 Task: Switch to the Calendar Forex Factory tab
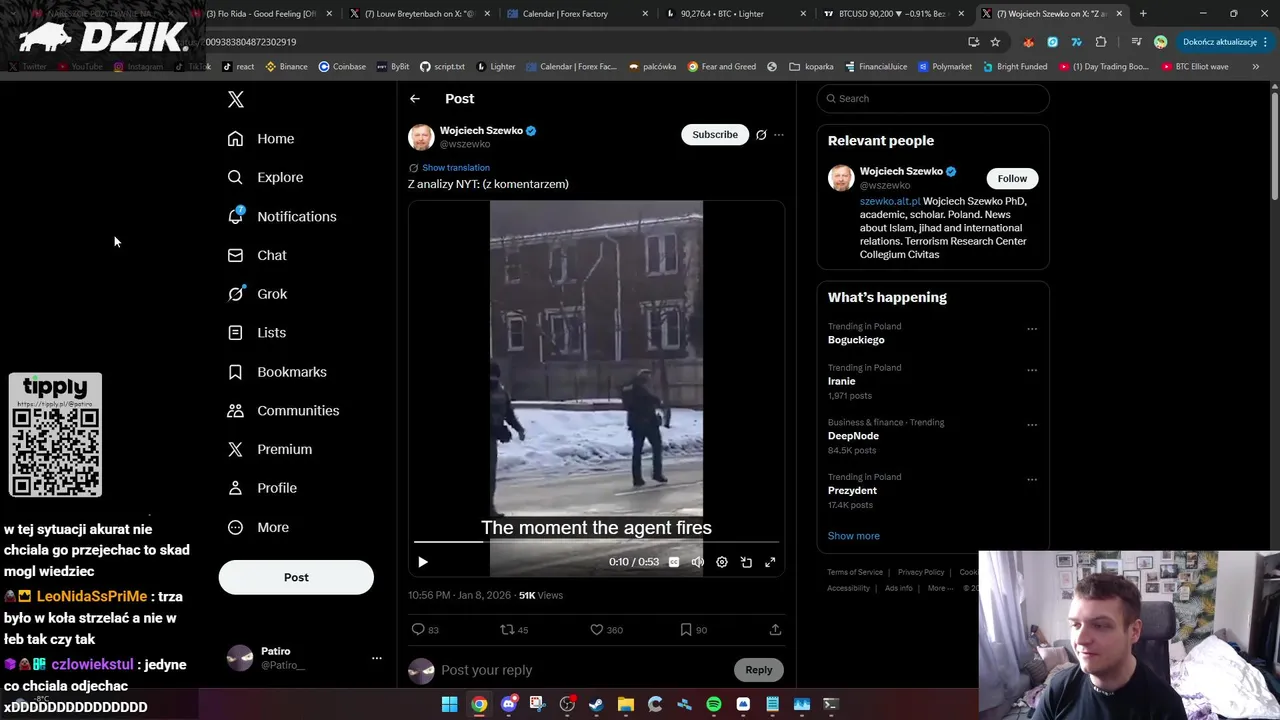pos(577,14)
